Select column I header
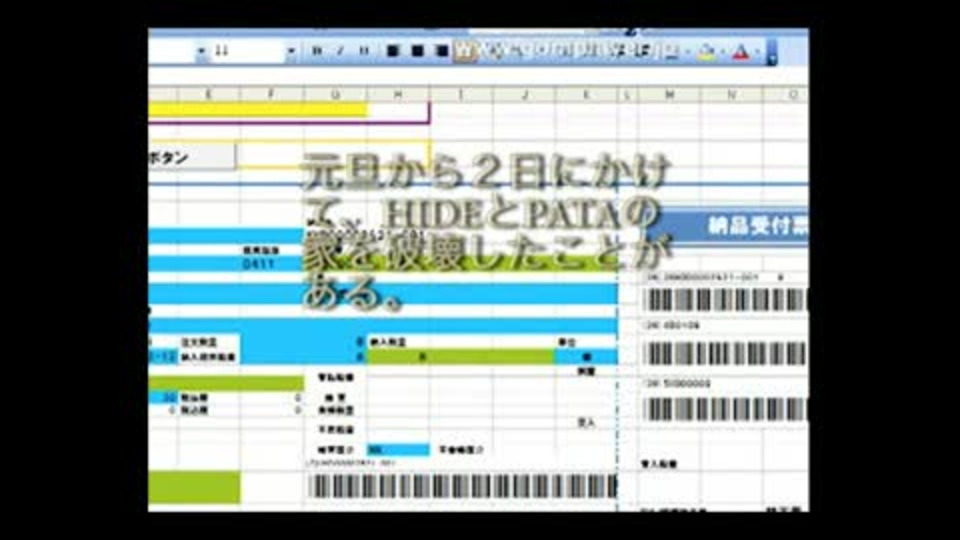 coord(461,94)
